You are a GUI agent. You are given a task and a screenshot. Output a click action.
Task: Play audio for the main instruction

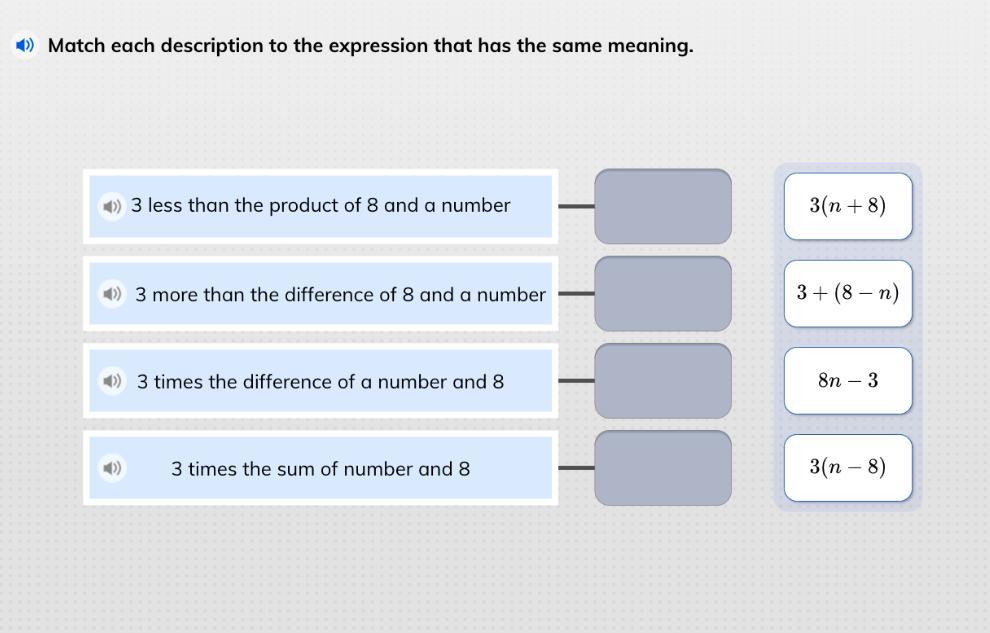click(x=25, y=45)
